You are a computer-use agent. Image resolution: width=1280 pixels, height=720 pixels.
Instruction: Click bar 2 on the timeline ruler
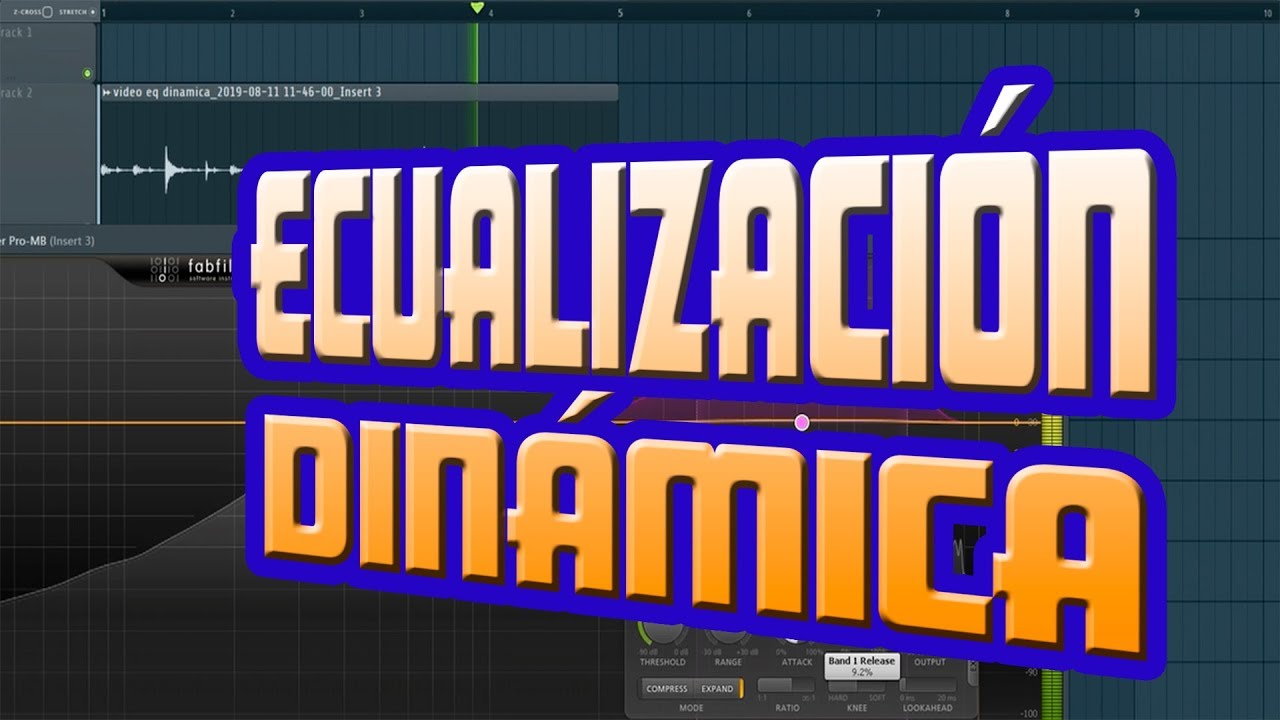coord(232,12)
